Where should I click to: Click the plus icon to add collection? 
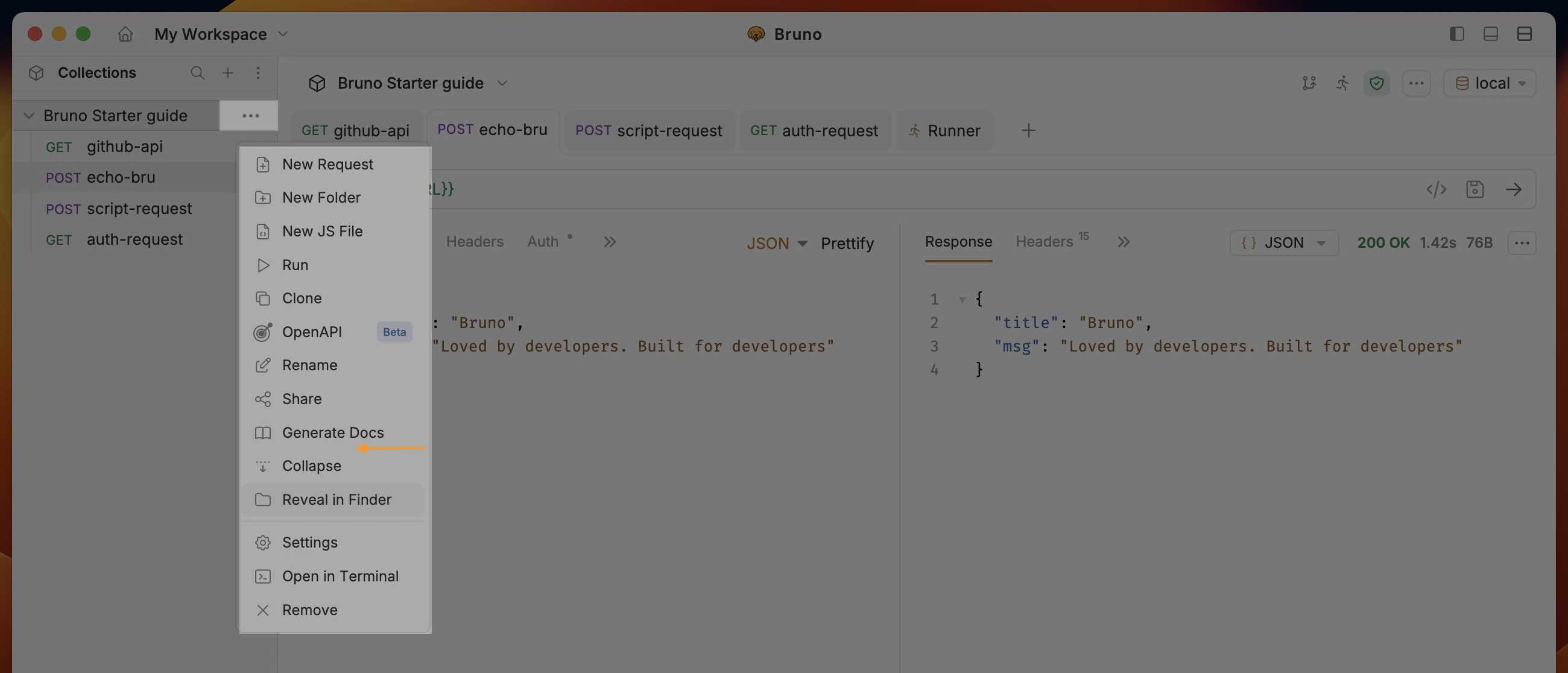tap(227, 73)
